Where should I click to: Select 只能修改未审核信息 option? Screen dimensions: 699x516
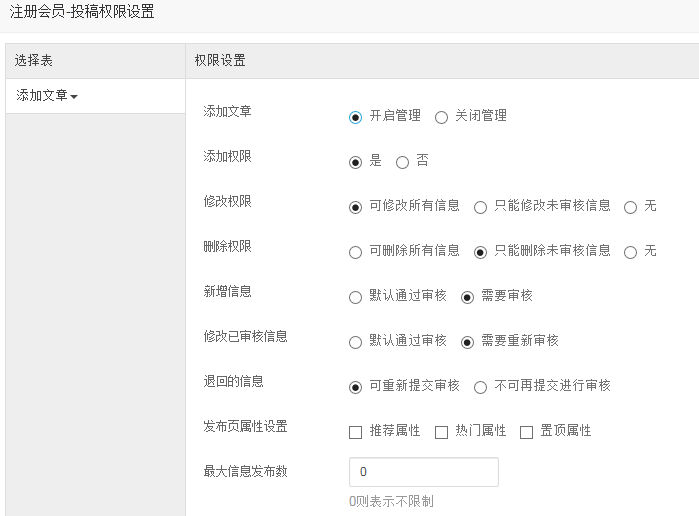(480, 207)
